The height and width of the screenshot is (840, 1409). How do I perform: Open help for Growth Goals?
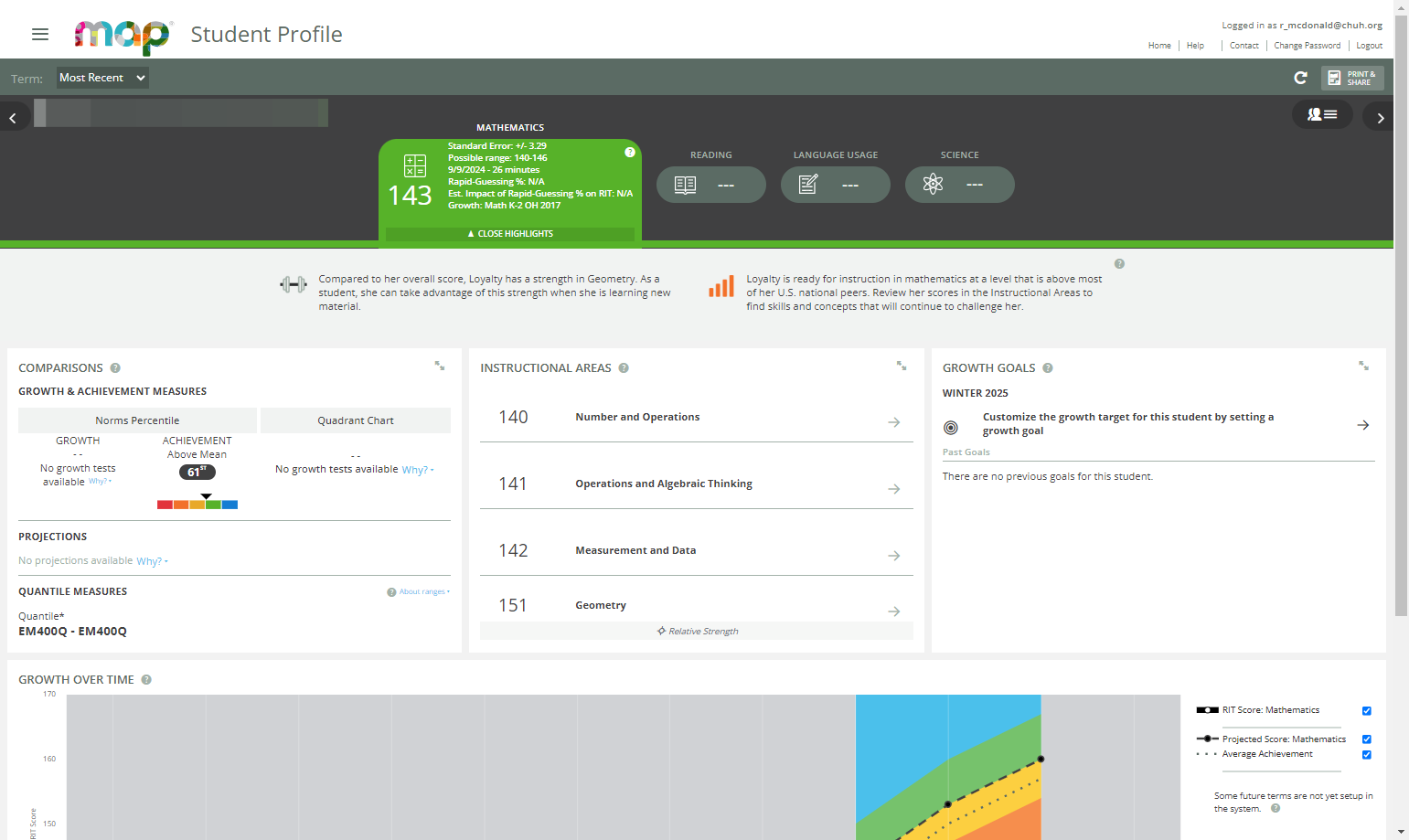click(1048, 368)
